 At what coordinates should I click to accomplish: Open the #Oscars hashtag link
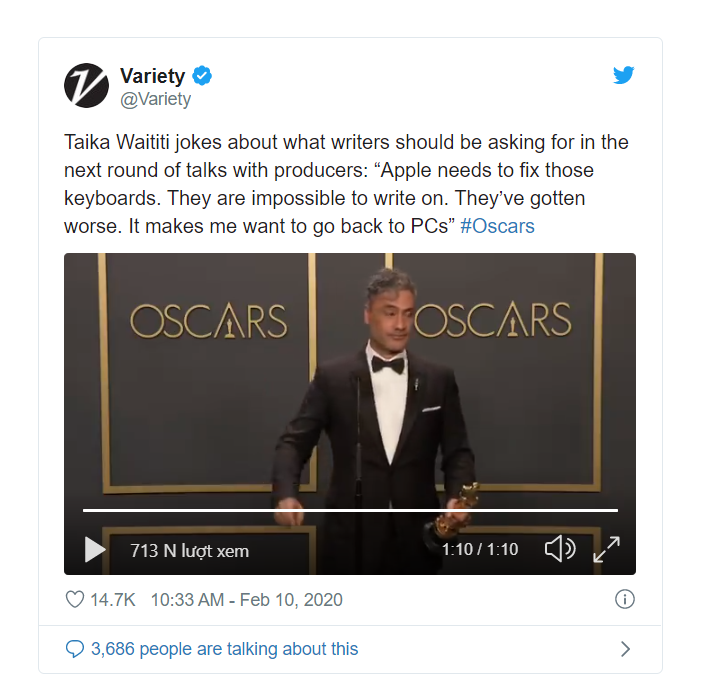[x=497, y=226]
